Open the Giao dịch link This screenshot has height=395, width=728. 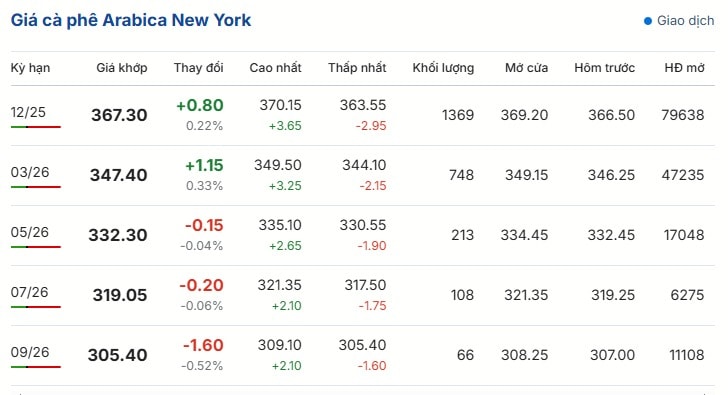pyautogui.click(x=685, y=21)
